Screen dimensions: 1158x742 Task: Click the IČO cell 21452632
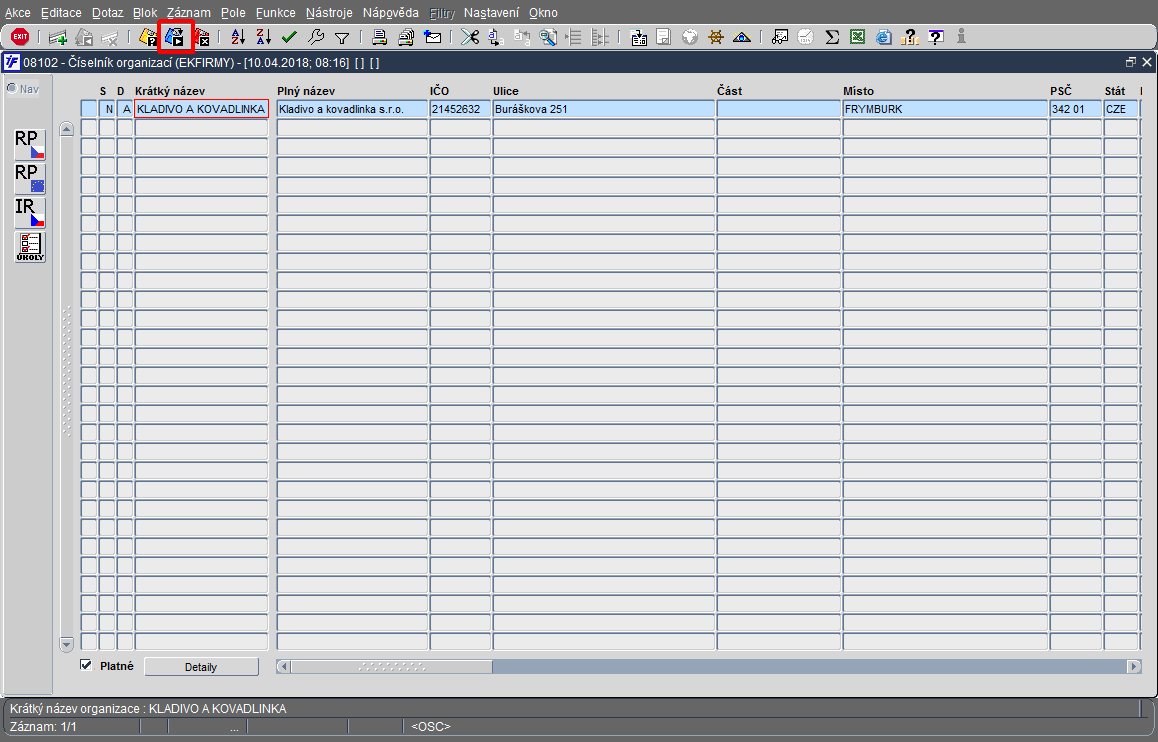click(460, 109)
